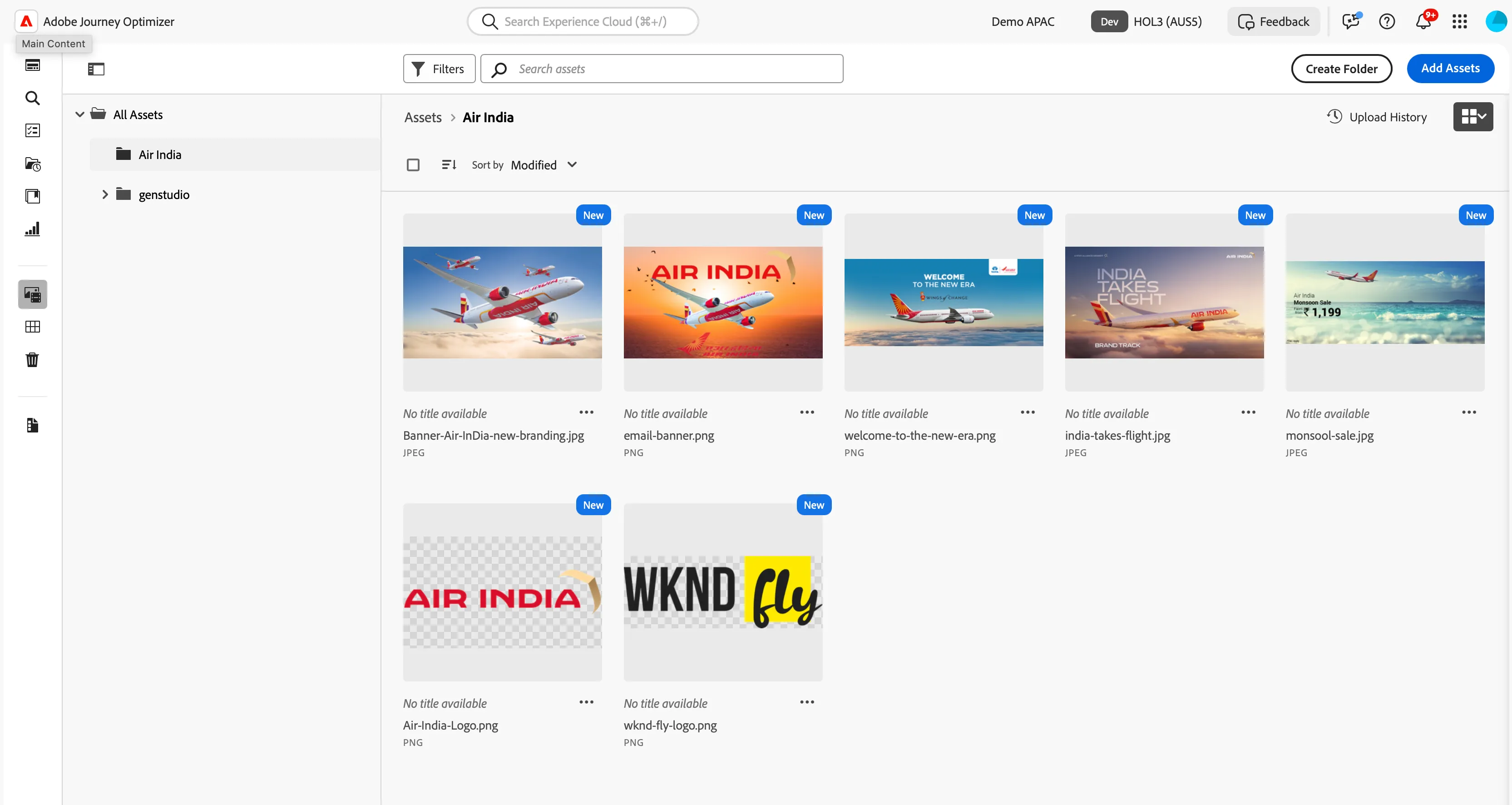The width and height of the screenshot is (1512, 805).
Task: Go to Assets breadcrumb
Action: click(x=423, y=117)
